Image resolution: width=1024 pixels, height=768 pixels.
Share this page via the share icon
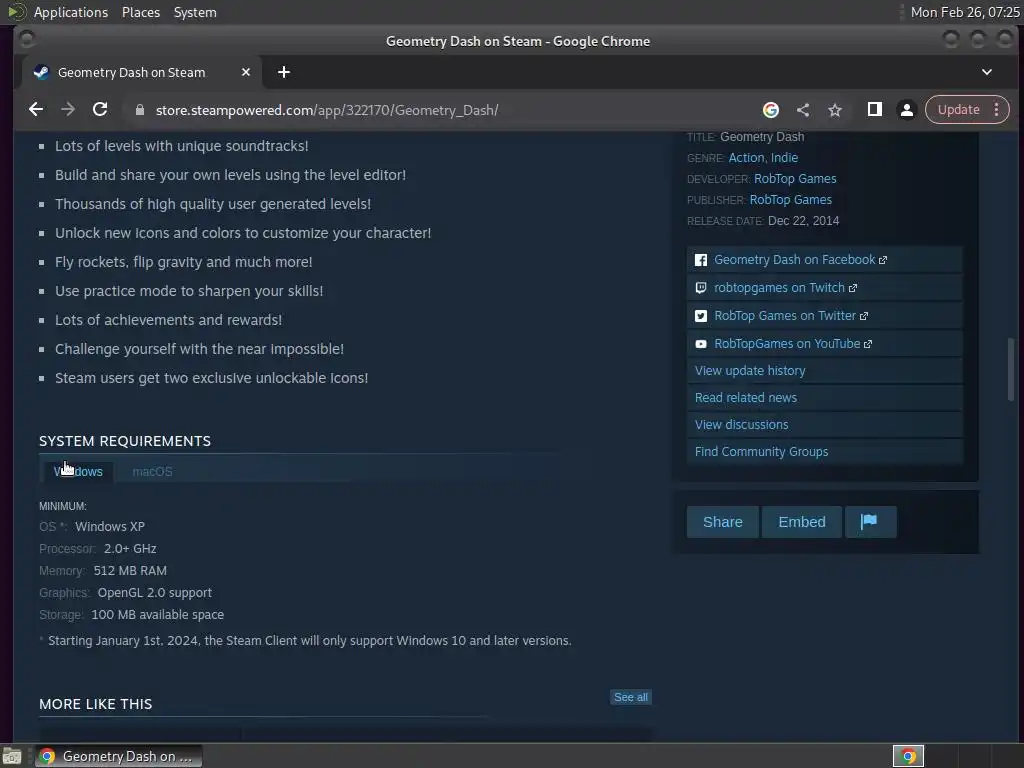[x=803, y=110]
